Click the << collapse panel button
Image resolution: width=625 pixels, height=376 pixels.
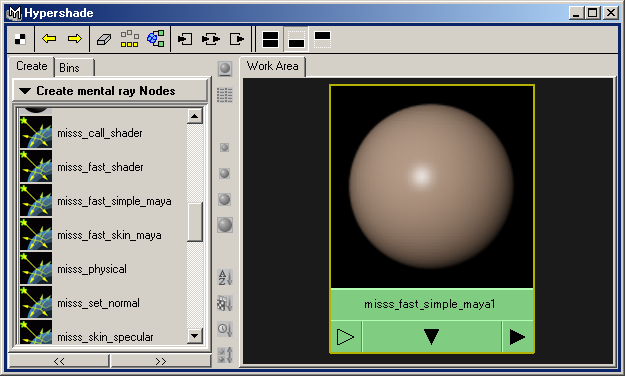pyautogui.click(x=59, y=361)
